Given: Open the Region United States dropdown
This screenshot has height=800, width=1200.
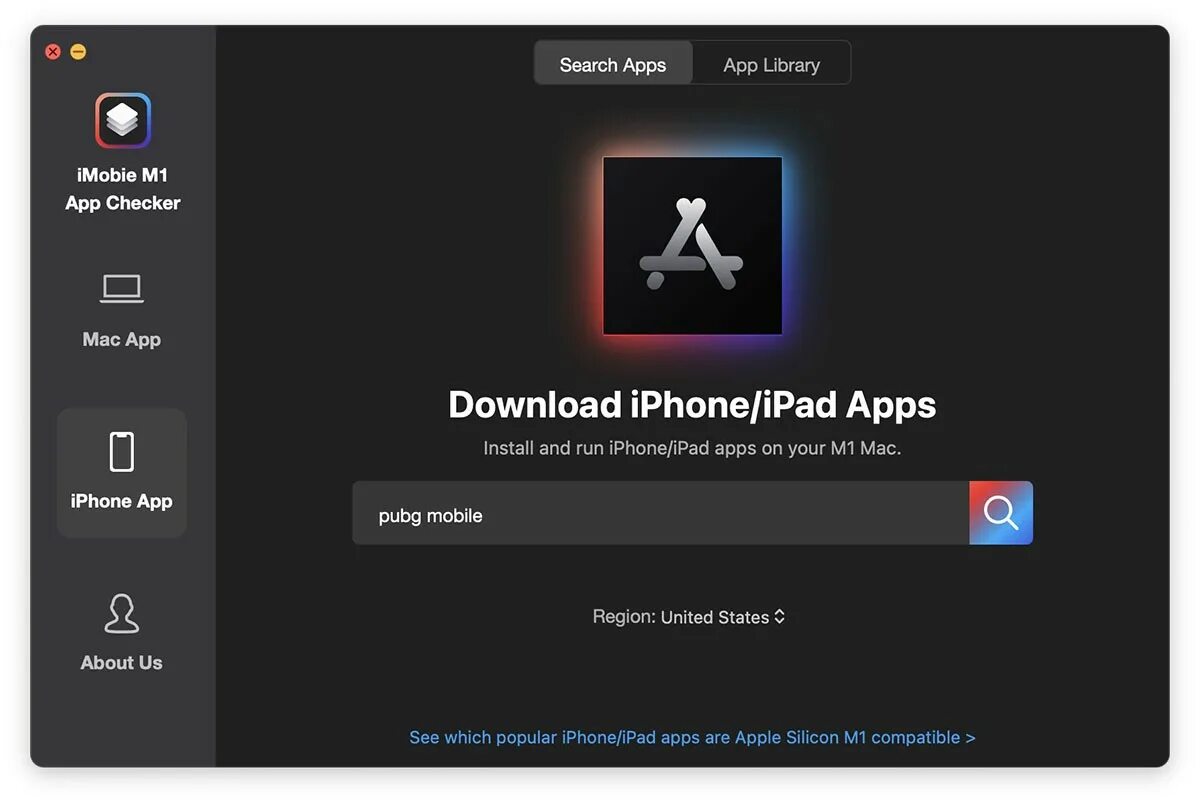Looking at the screenshot, I should [x=723, y=617].
